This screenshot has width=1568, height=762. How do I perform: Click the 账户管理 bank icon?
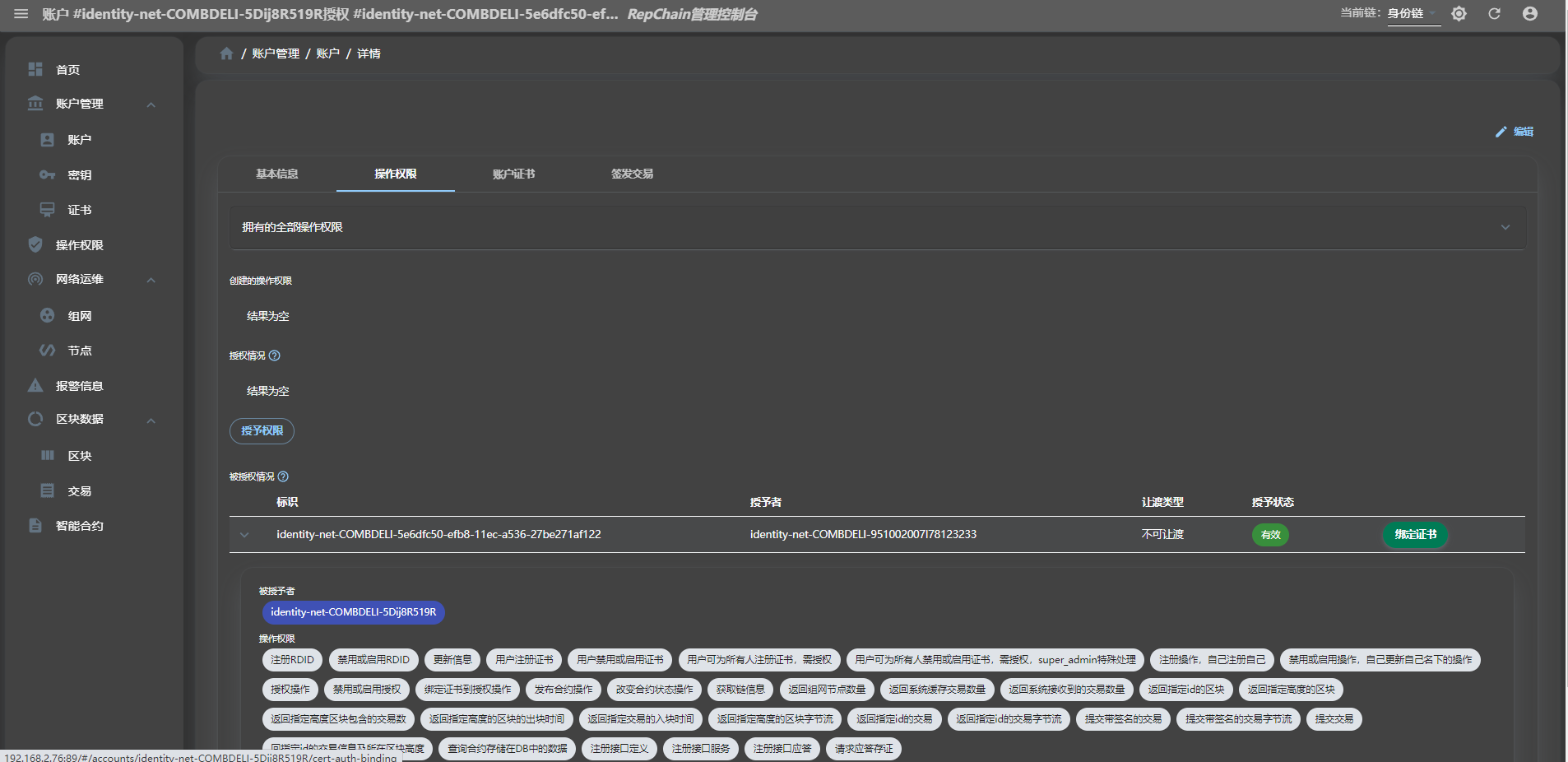tap(35, 104)
